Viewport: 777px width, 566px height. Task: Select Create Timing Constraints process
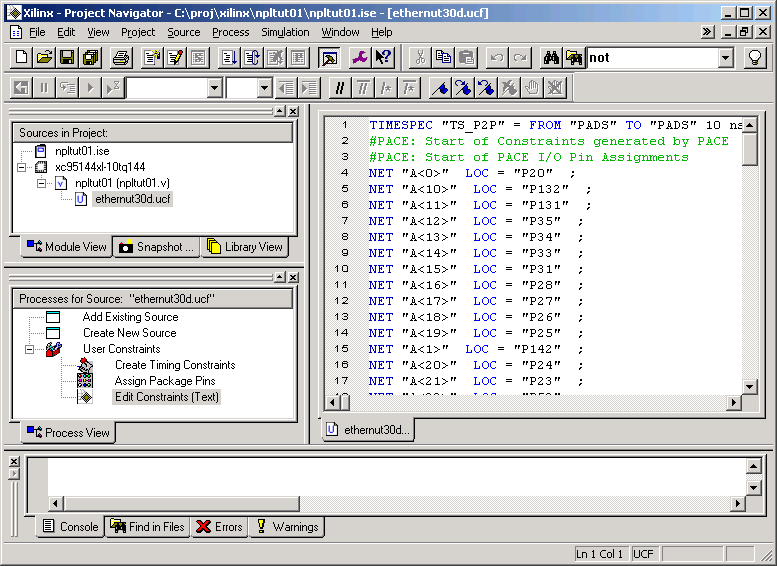tap(174, 365)
